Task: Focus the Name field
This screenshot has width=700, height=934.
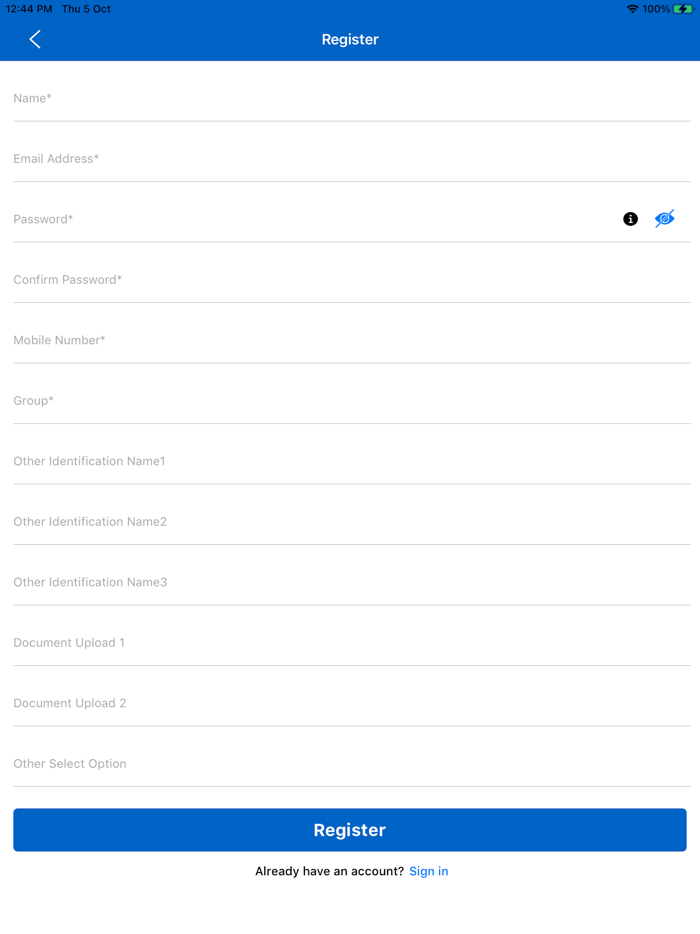Action: 351,98
